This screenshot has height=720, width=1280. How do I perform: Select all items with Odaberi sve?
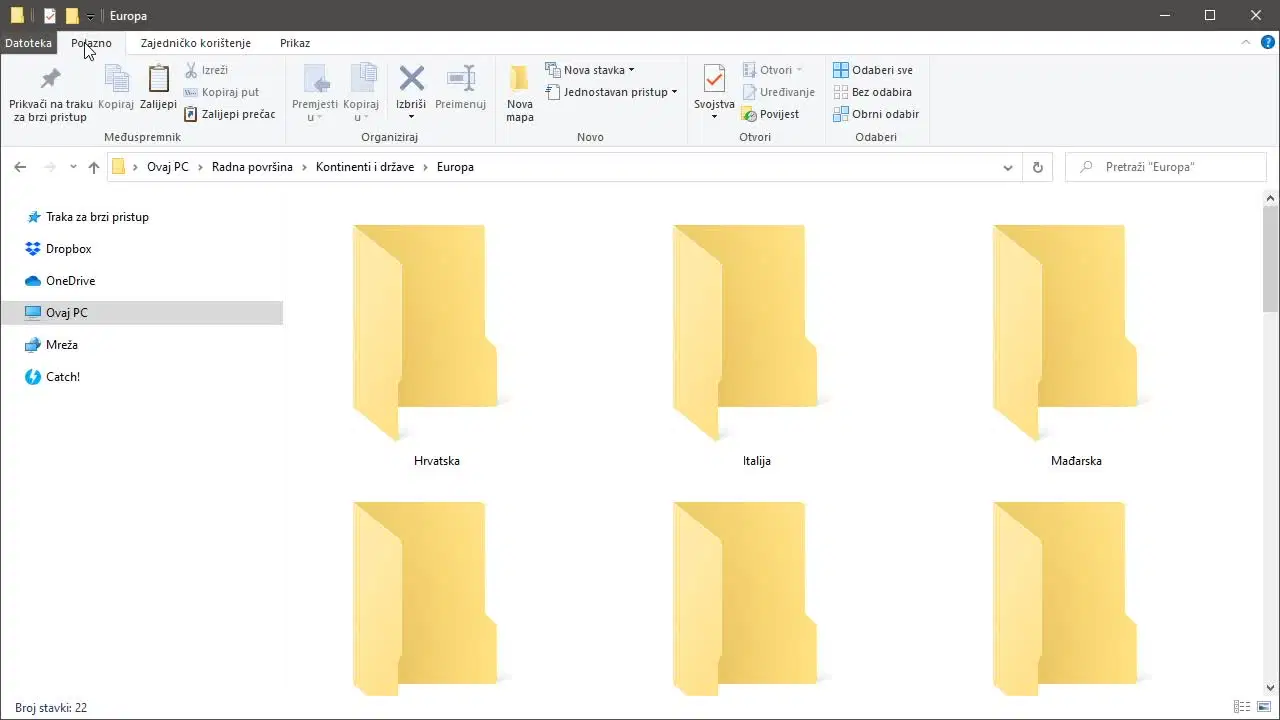pyautogui.click(x=873, y=70)
